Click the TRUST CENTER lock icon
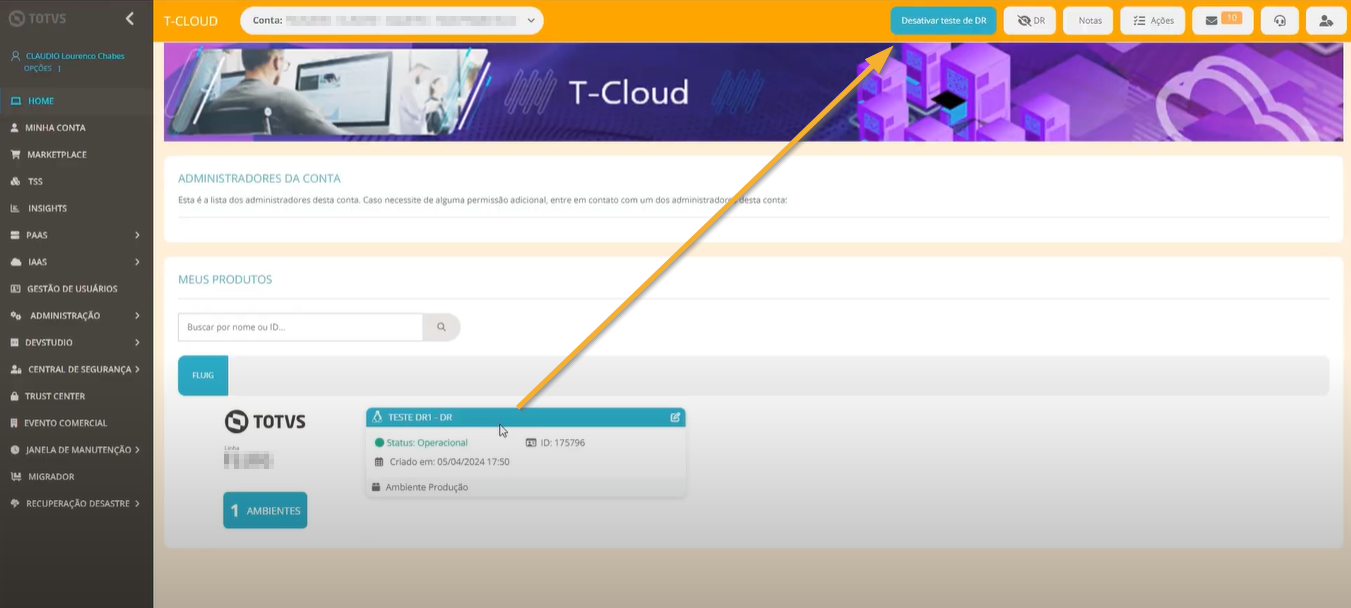1351x608 pixels. pos(15,396)
